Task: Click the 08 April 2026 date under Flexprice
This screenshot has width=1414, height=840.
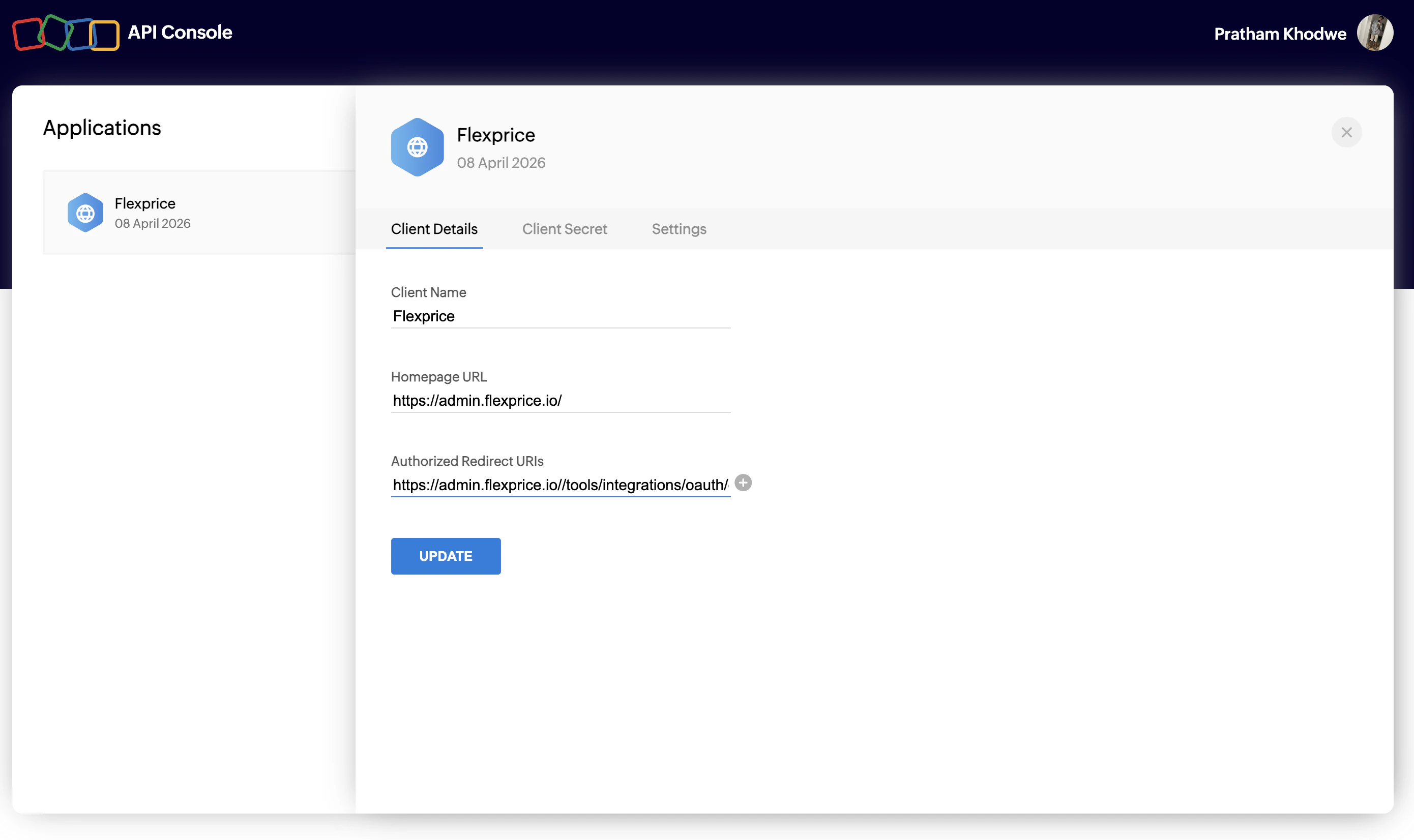Action: 152,223
